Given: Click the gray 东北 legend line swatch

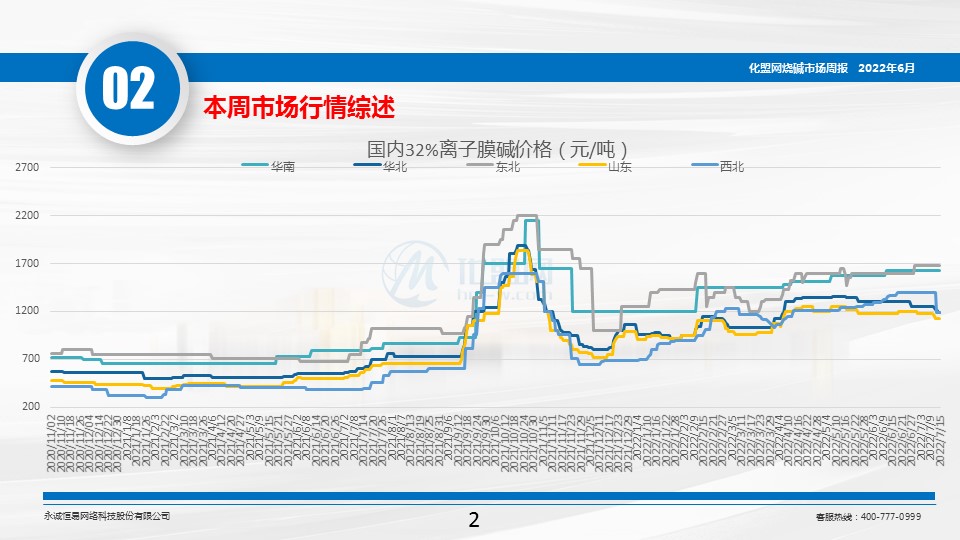Looking at the screenshot, I should click(479, 165).
